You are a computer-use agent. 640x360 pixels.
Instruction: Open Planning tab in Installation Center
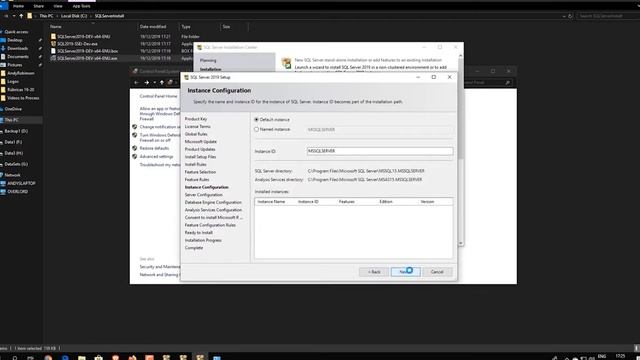tap(208, 60)
